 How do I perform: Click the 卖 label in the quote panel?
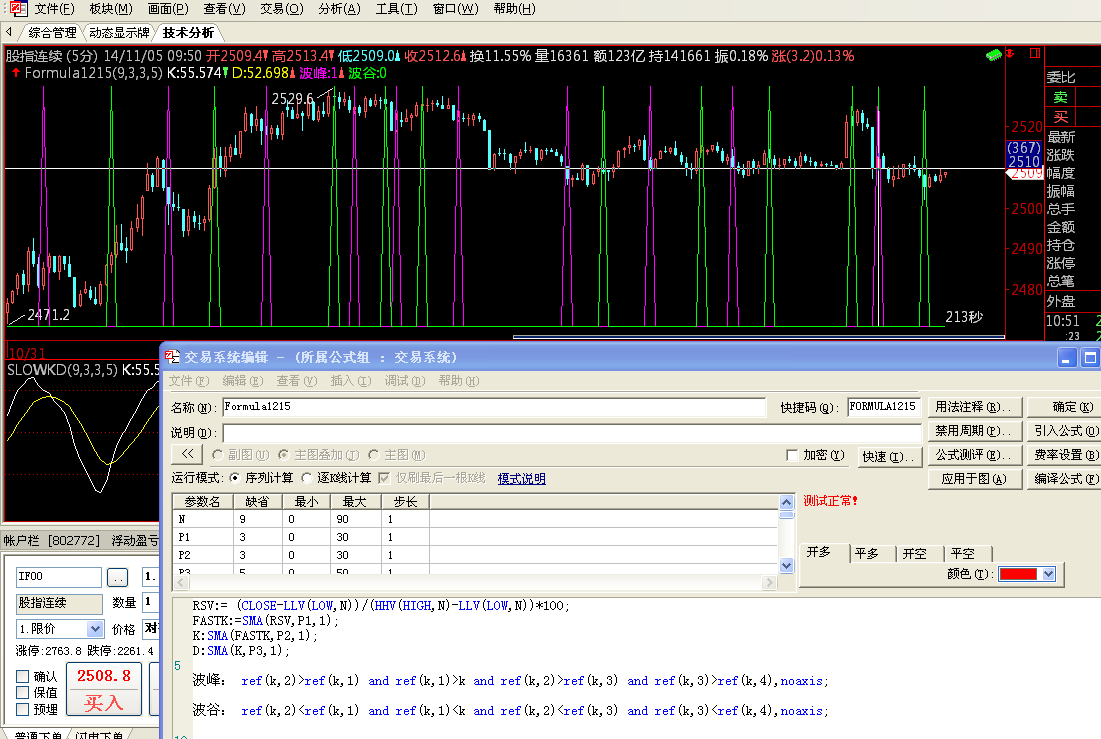pyautogui.click(x=1060, y=98)
